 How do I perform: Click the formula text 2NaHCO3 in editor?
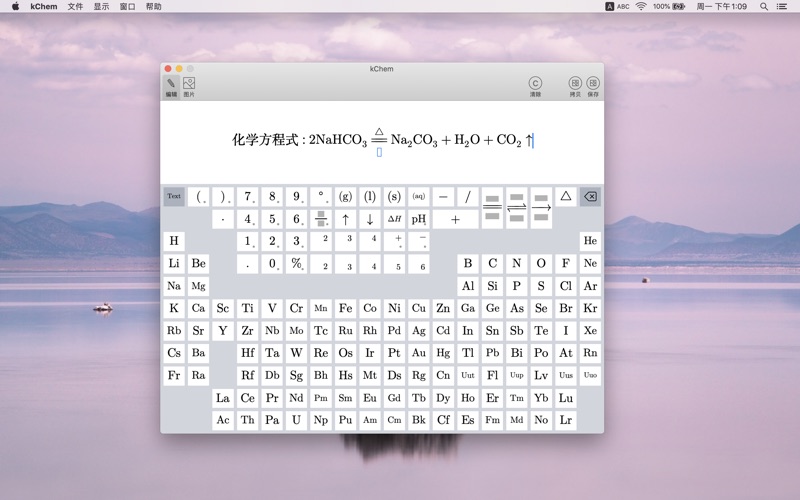coord(338,140)
